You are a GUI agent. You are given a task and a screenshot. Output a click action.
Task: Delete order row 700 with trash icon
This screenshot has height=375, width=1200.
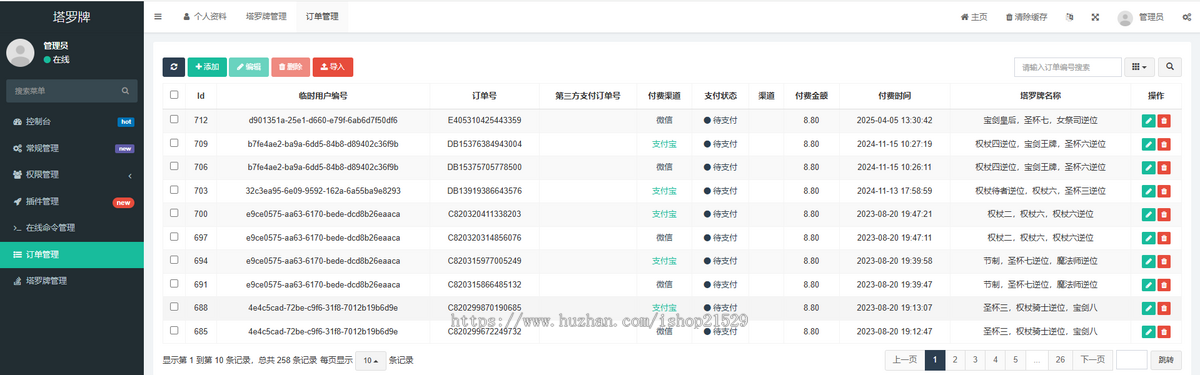[1164, 214]
